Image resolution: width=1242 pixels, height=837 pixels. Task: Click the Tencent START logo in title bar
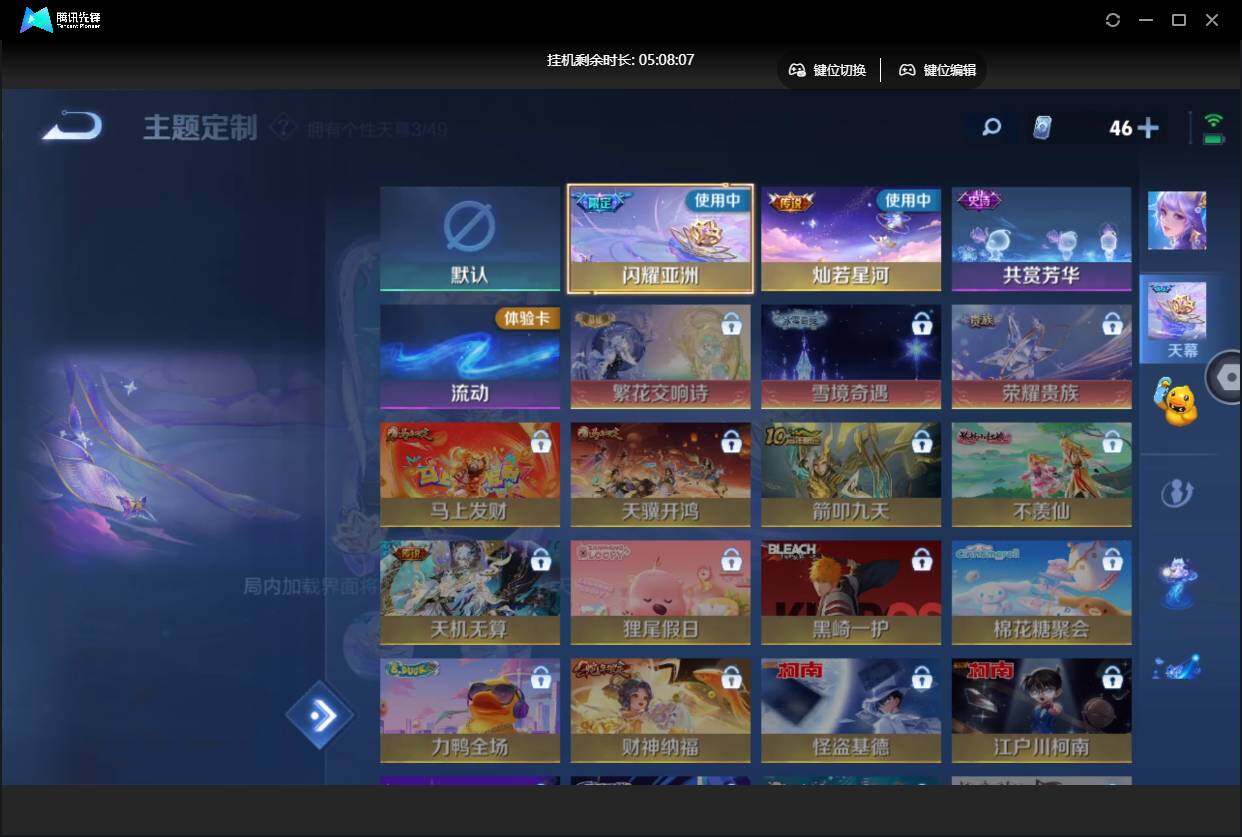tap(60, 20)
